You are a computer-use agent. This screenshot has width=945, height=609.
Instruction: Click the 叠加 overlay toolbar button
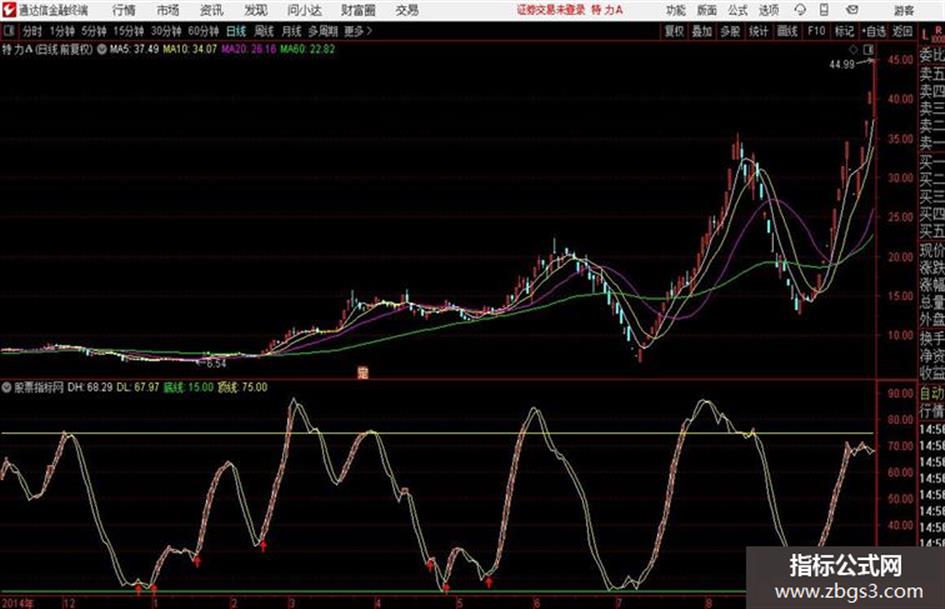tap(702, 31)
